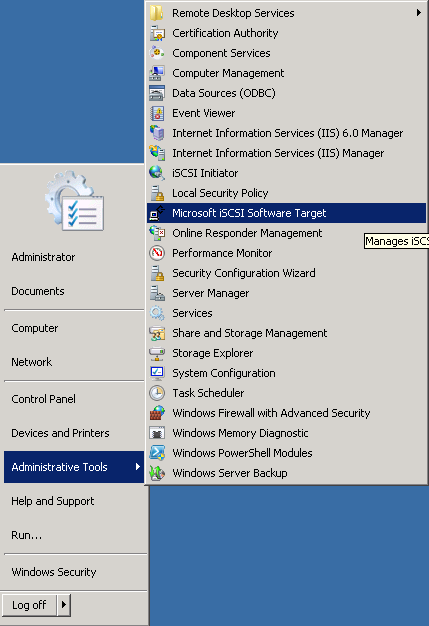Open Devices and Printers
Screen dimensions: 429x626
[74, 433]
